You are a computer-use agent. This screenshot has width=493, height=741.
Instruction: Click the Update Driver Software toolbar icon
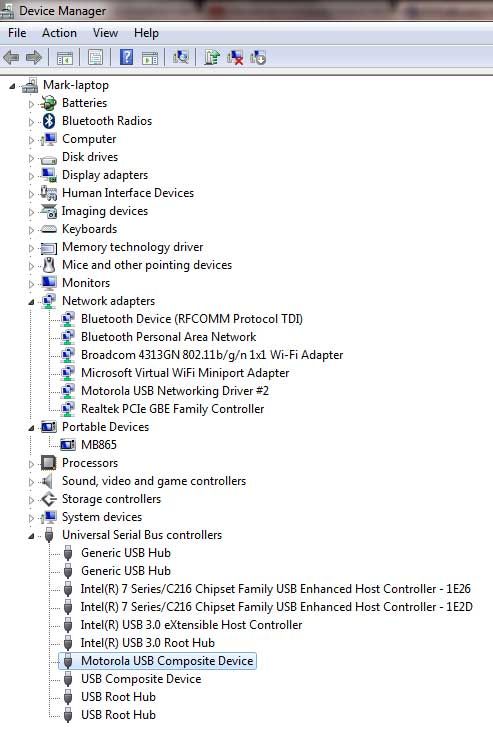point(212,57)
